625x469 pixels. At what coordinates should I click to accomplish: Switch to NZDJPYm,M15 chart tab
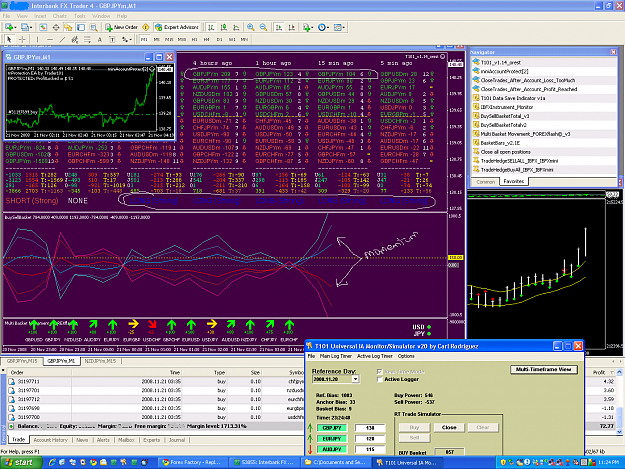click(x=100, y=361)
